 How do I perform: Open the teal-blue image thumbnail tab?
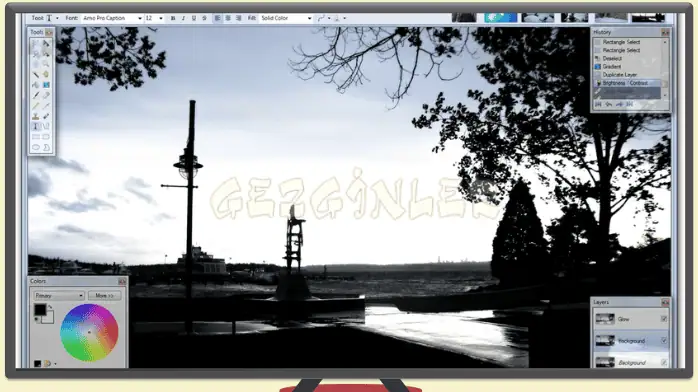pos(500,17)
